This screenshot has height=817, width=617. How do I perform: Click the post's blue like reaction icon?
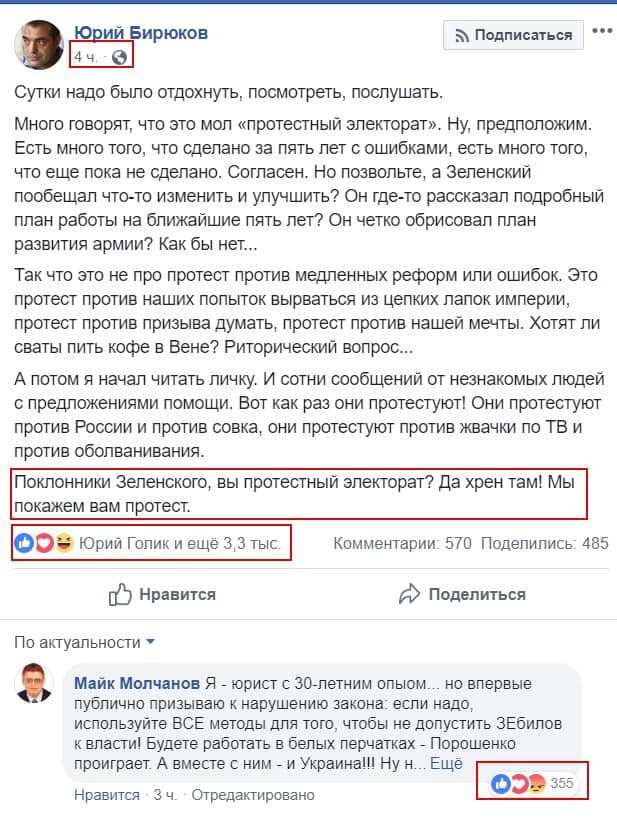tap(23, 543)
